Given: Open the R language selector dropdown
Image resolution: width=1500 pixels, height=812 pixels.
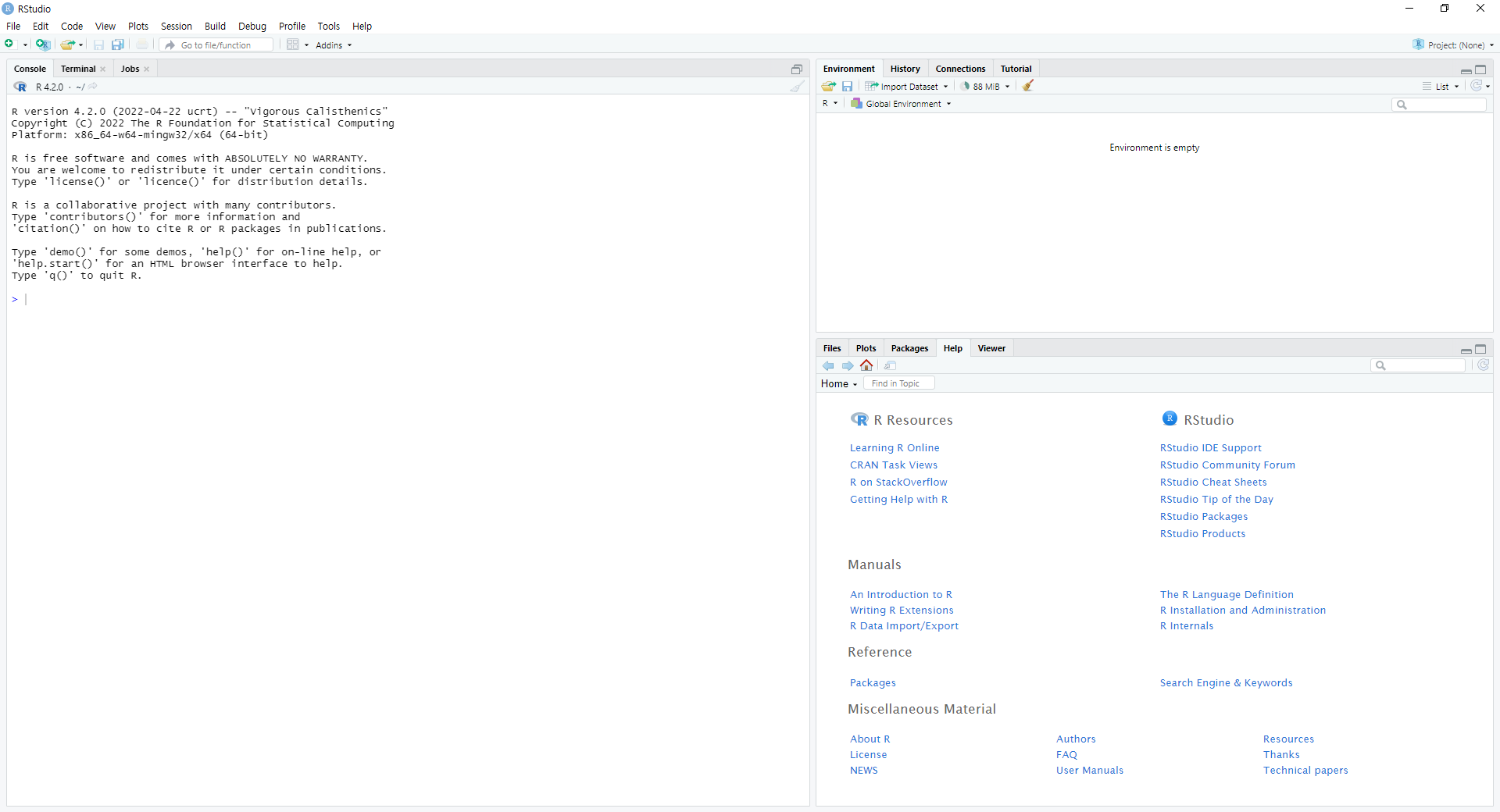Looking at the screenshot, I should click(830, 103).
